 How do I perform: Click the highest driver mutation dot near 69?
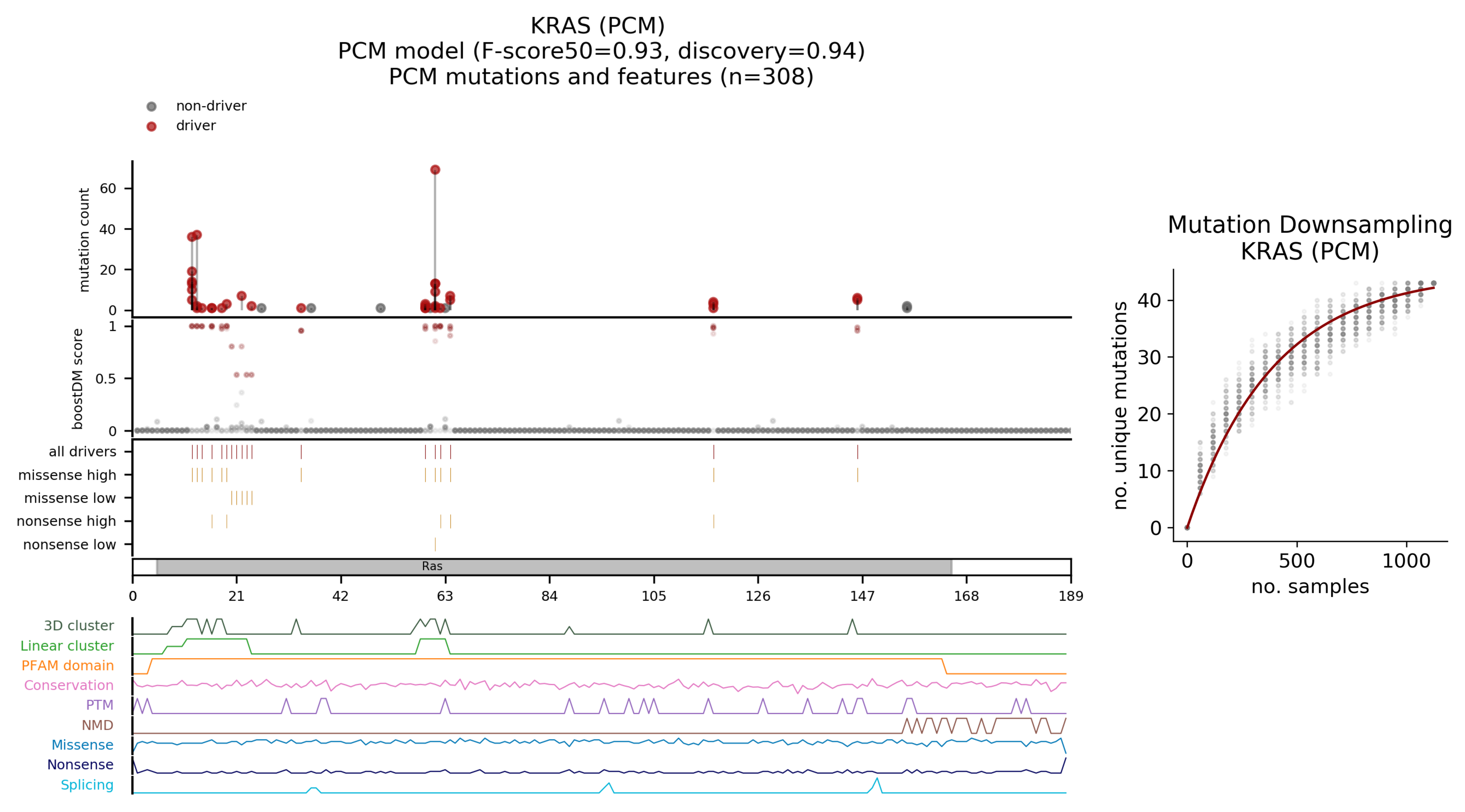pyautogui.click(x=435, y=169)
